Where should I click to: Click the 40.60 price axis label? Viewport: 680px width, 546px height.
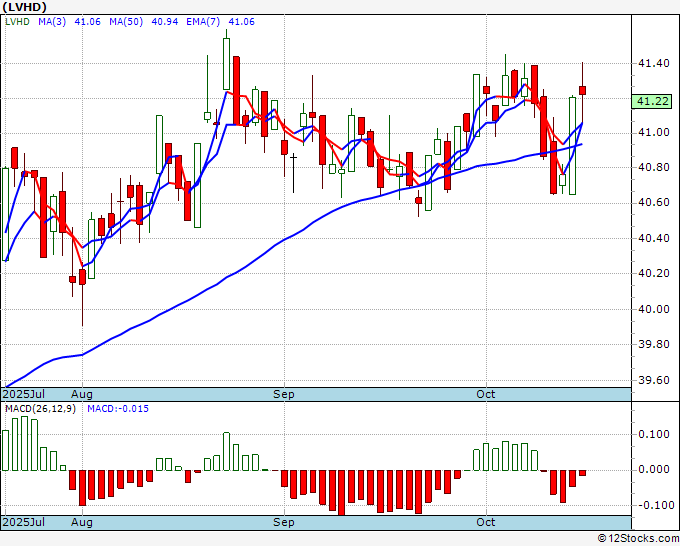(x=654, y=203)
